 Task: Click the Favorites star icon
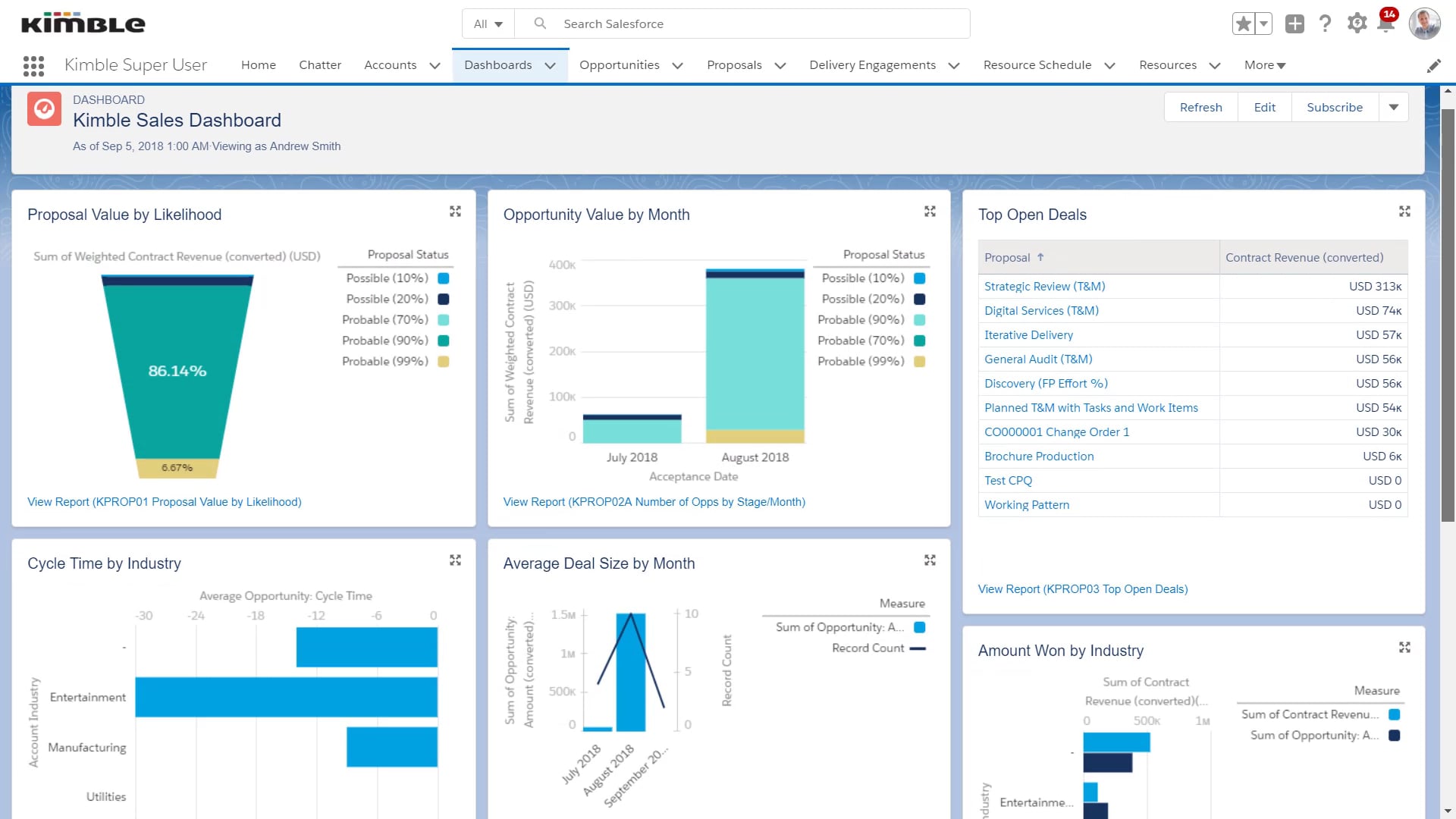1244,24
